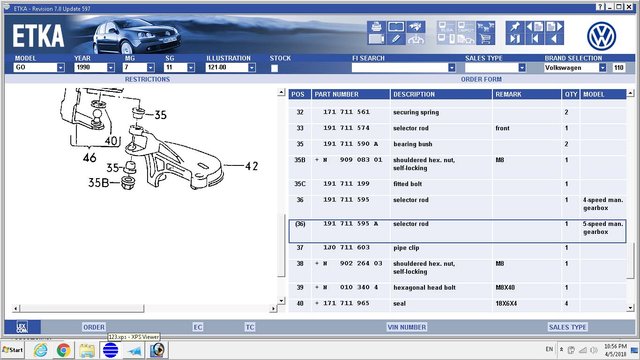The image size is (640, 360).
Task: Click the ORDER button in bottom bar
Action: tap(94, 327)
